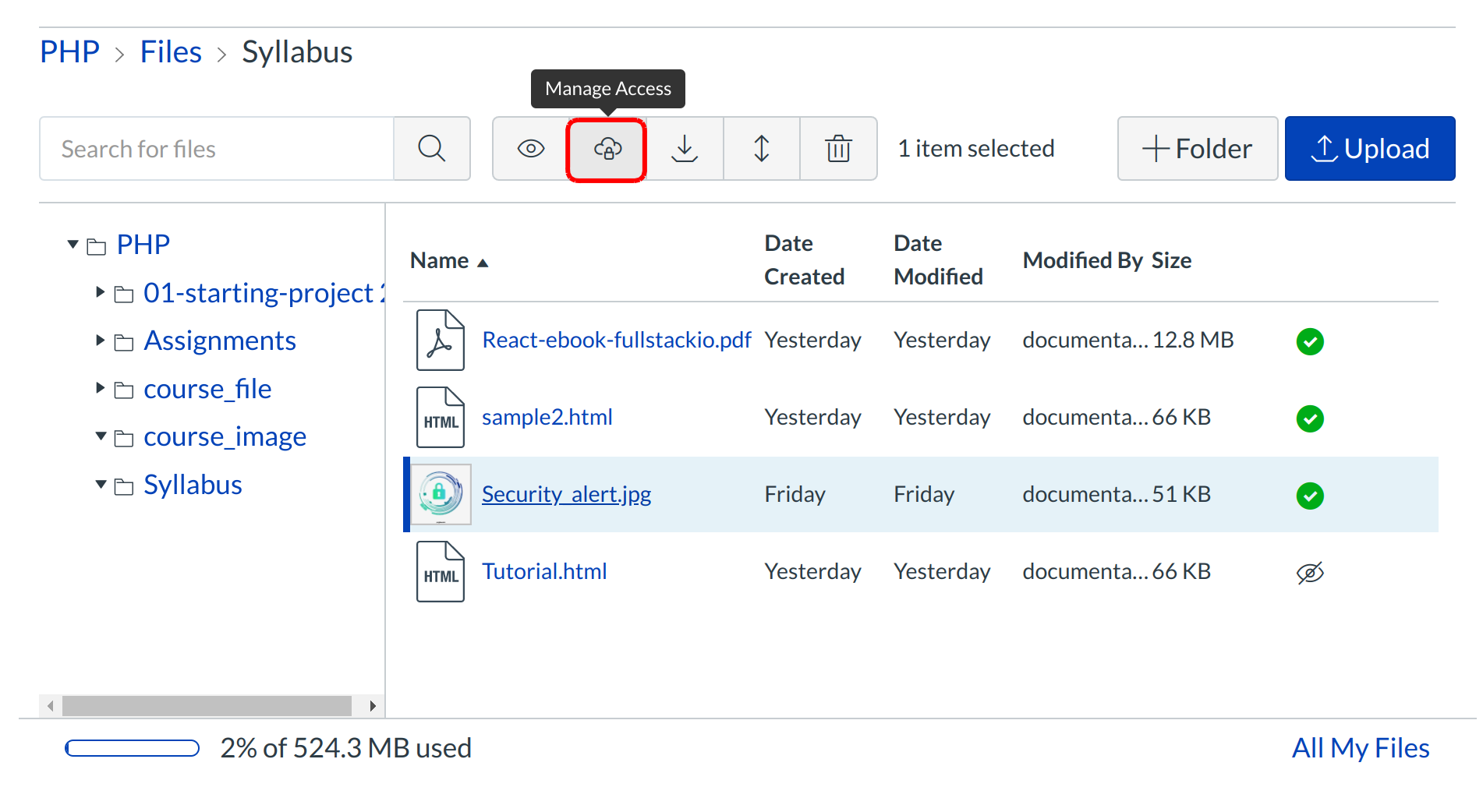Click the View (eye) toolbar icon
The image size is (1483, 812).
coord(530,149)
